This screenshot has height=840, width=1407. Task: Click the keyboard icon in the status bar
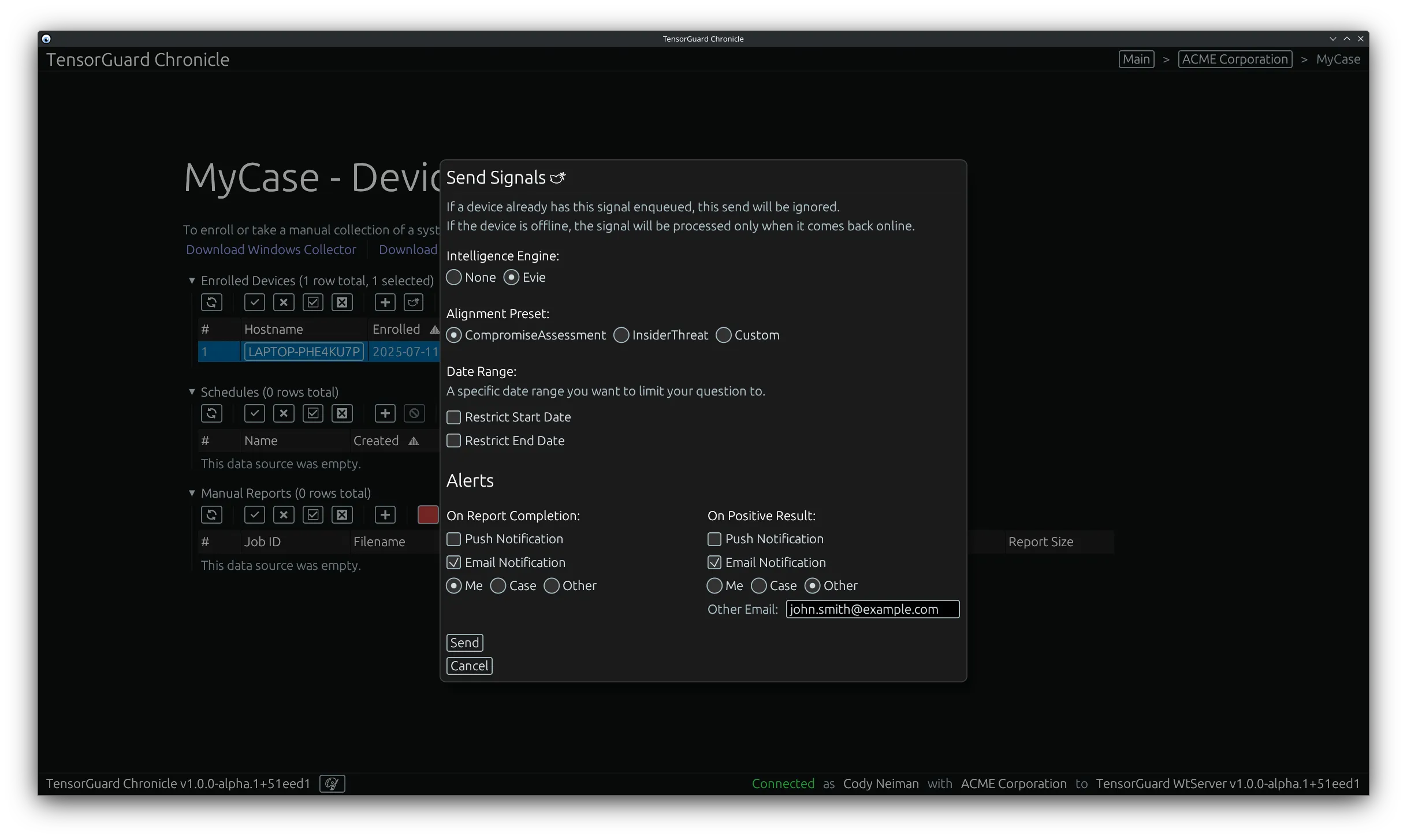pyautogui.click(x=332, y=783)
